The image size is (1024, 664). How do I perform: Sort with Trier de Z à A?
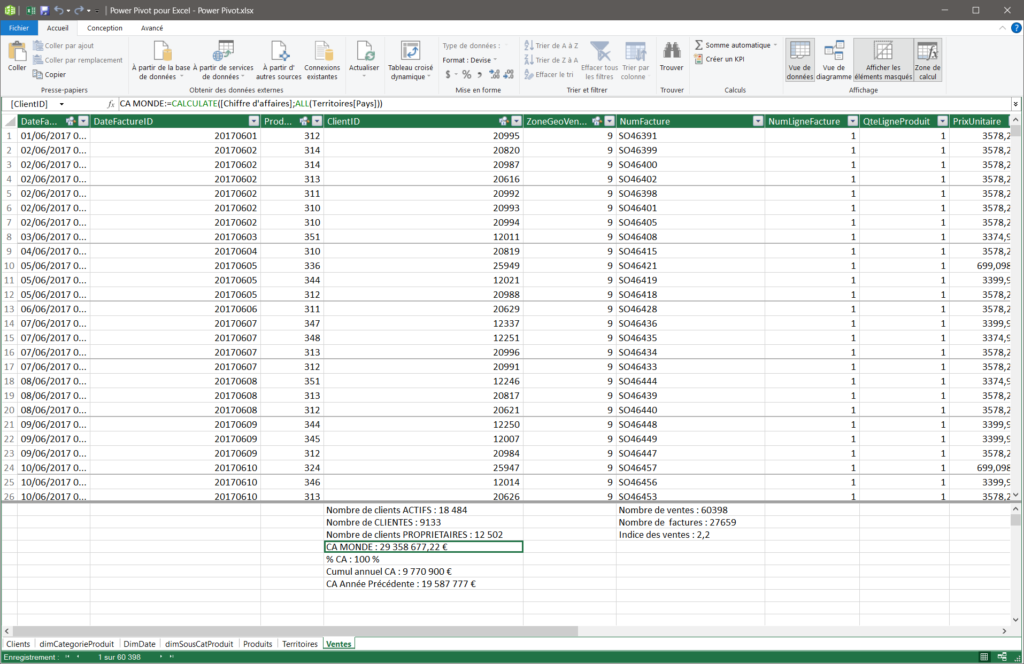[551, 60]
